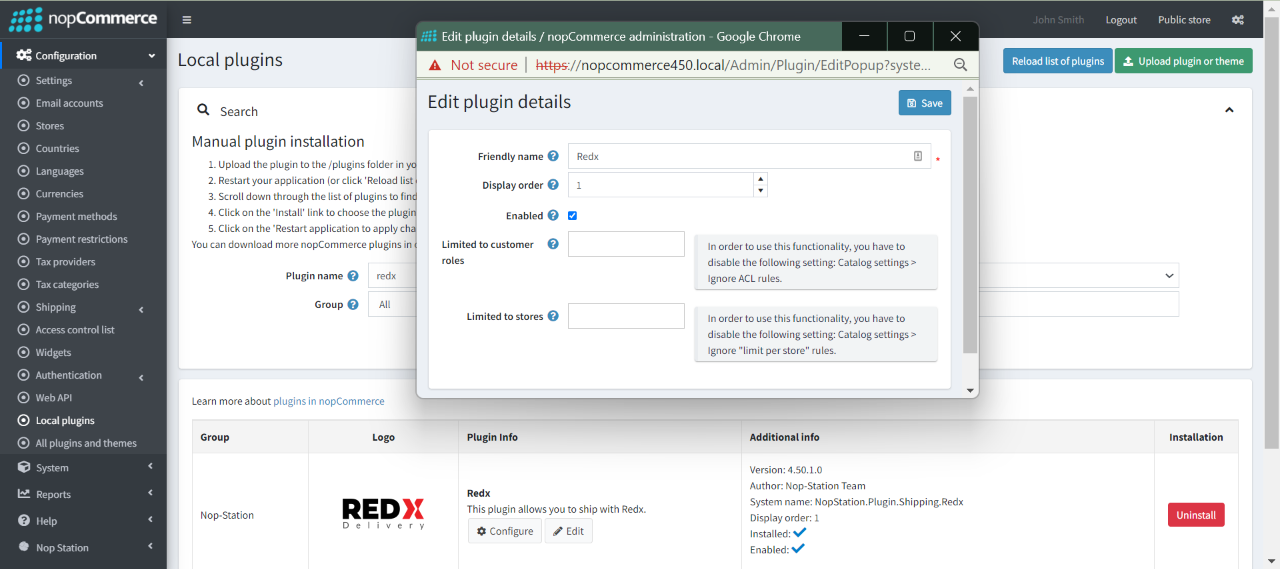Screen dimensions: 1280x569
Task: Click the zoom magnifier icon in popup address bar
Action: tap(960, 65)
